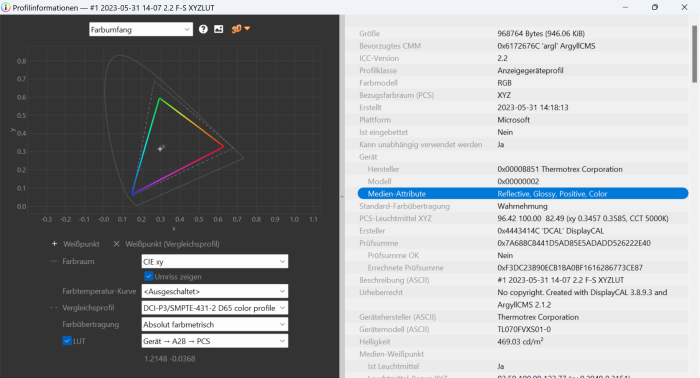Select the Plattform row

click(523, 120)
